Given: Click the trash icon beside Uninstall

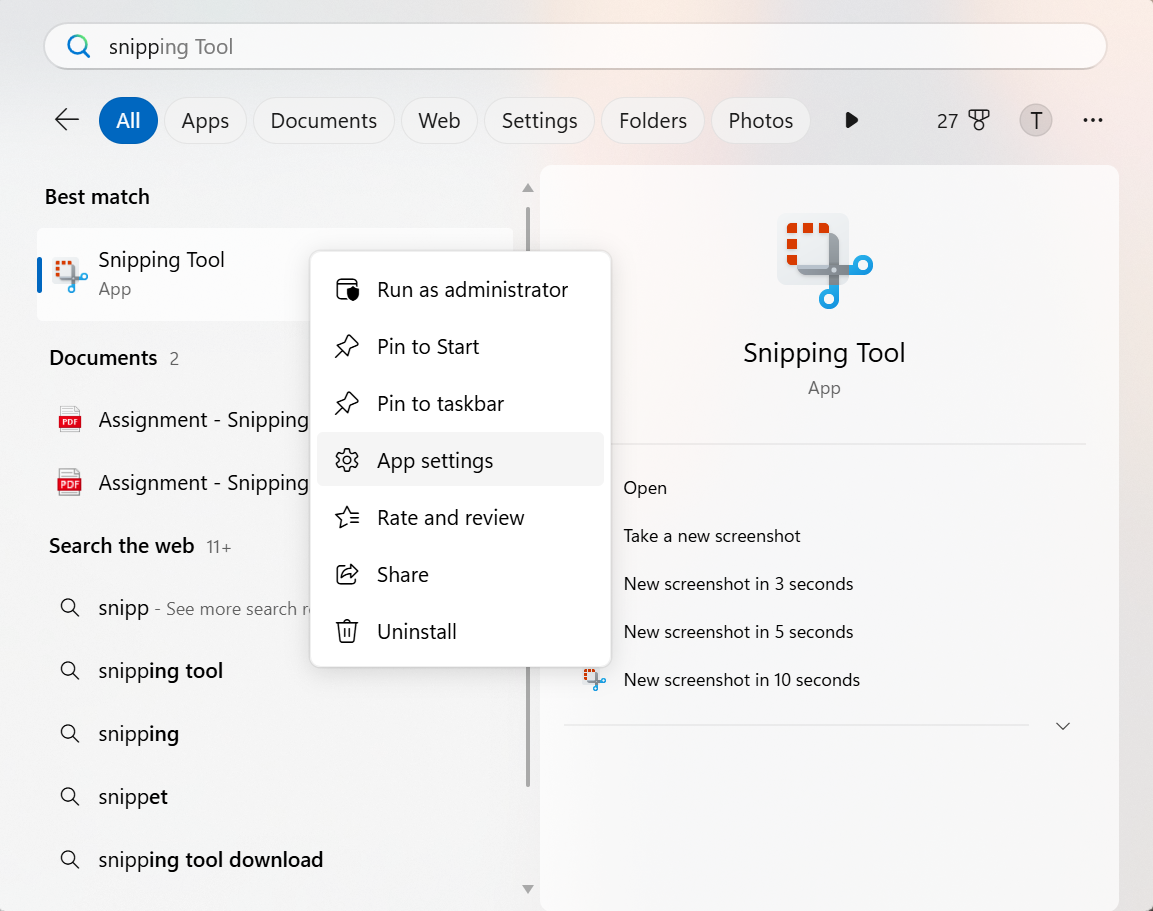Looking at the screenshot, I should (x=347, y=632).
